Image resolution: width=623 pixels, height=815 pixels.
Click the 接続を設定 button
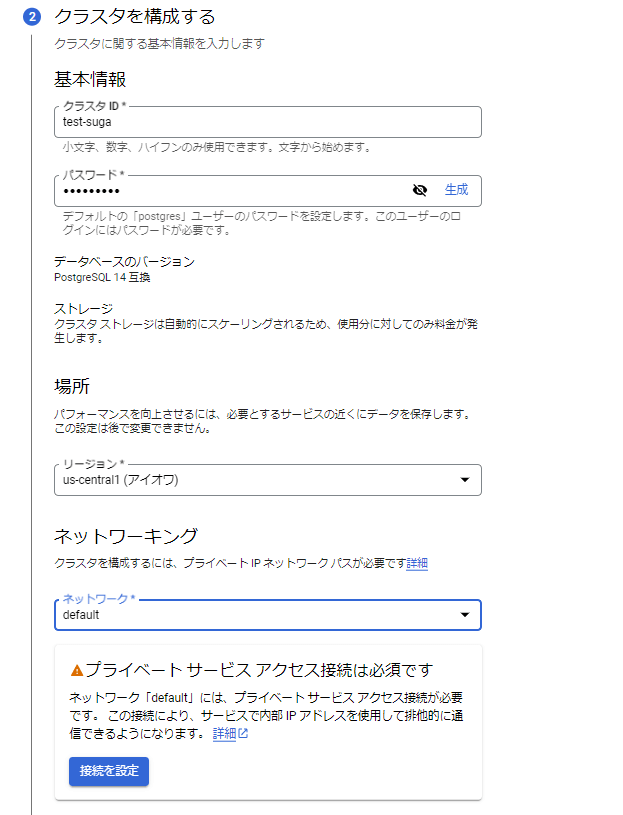[x=109, y=771]
